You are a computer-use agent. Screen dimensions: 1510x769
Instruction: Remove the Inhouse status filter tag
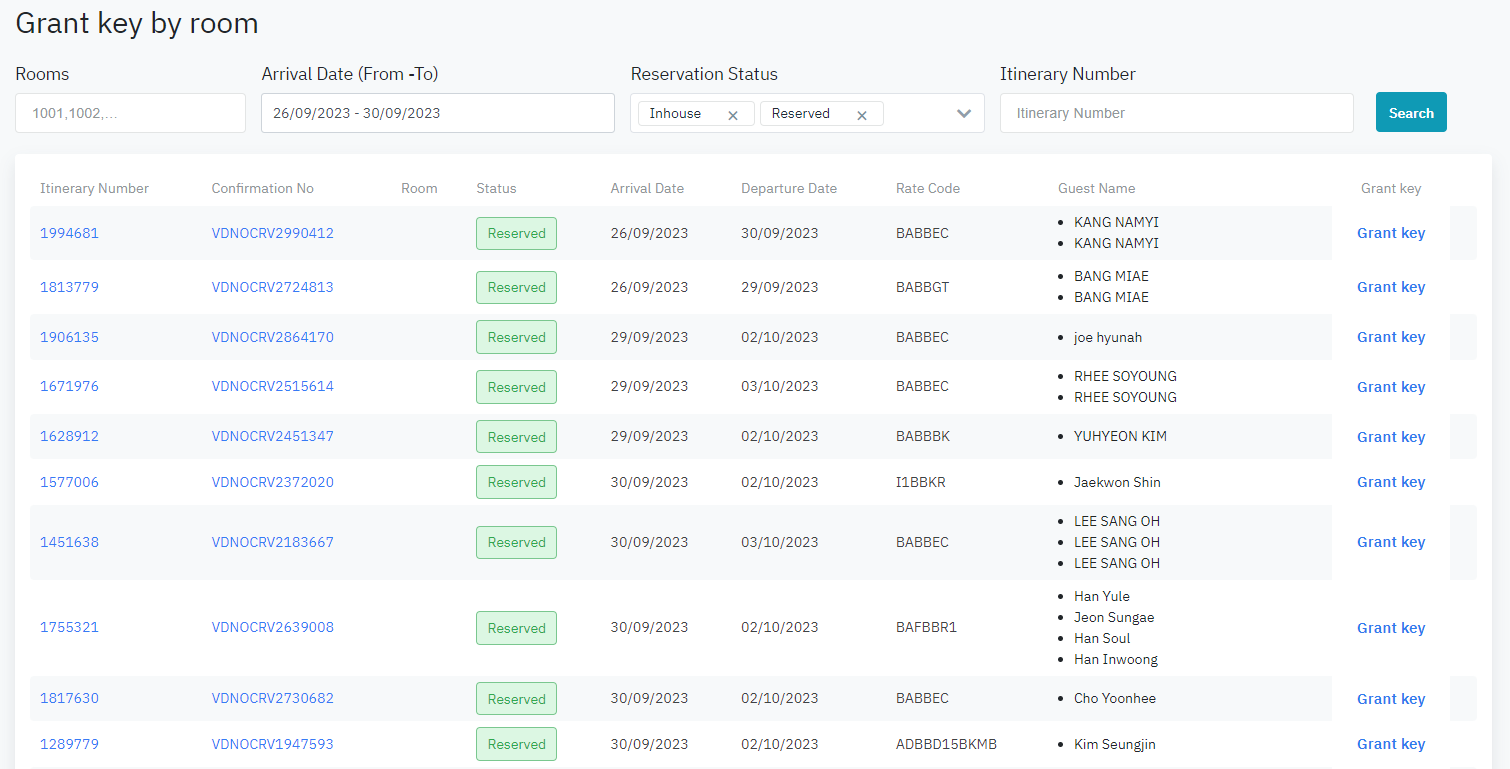pos(733,115)
